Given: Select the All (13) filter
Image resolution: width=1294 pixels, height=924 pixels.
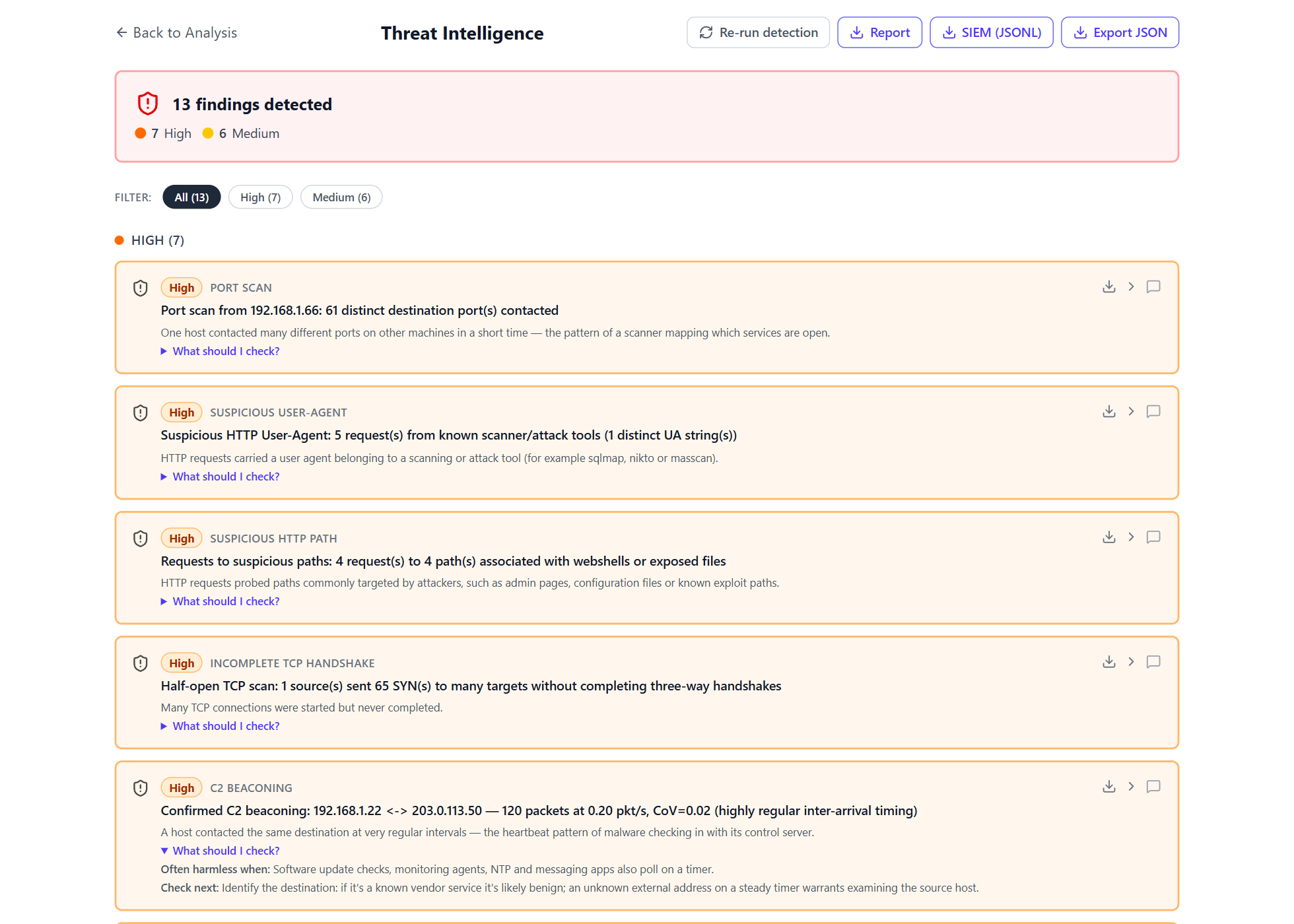Looking at the screenshot, I should (x=191, y=197).
